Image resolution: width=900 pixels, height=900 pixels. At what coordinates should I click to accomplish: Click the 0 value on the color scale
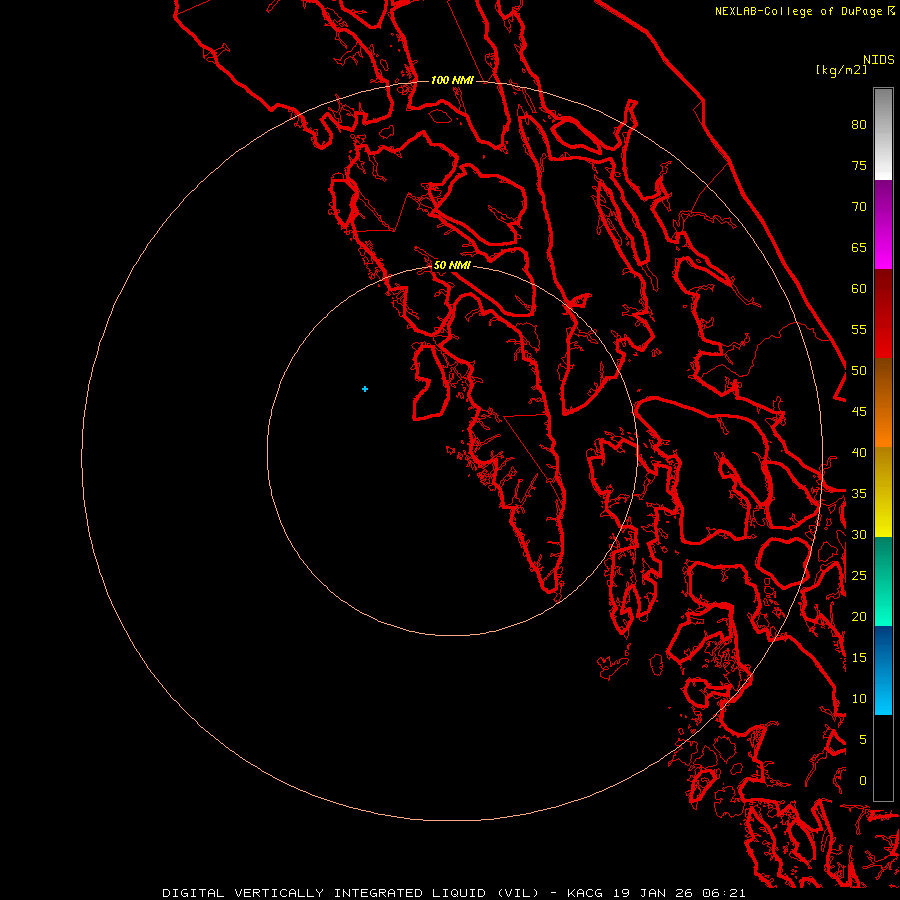[x=863, y=781]
